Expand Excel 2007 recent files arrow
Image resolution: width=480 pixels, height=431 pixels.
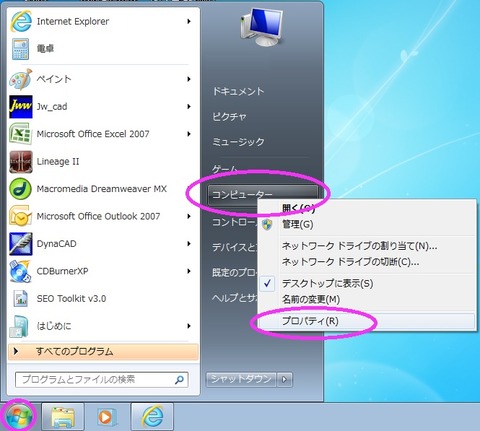pyautogui.click(x=189, y=134)
